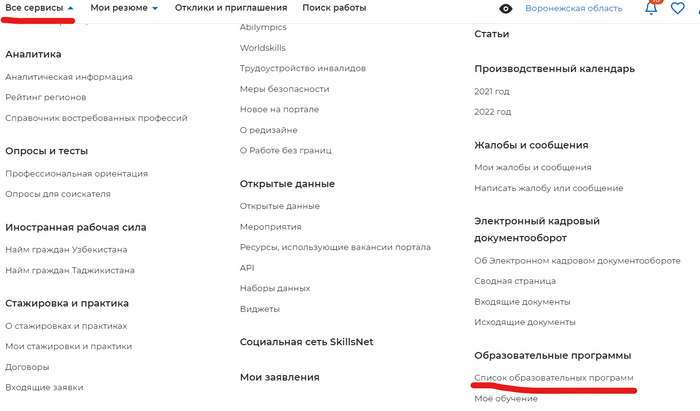Open Моё обучение link
This screenshot has width=700, height=411.
coord(506,399)
